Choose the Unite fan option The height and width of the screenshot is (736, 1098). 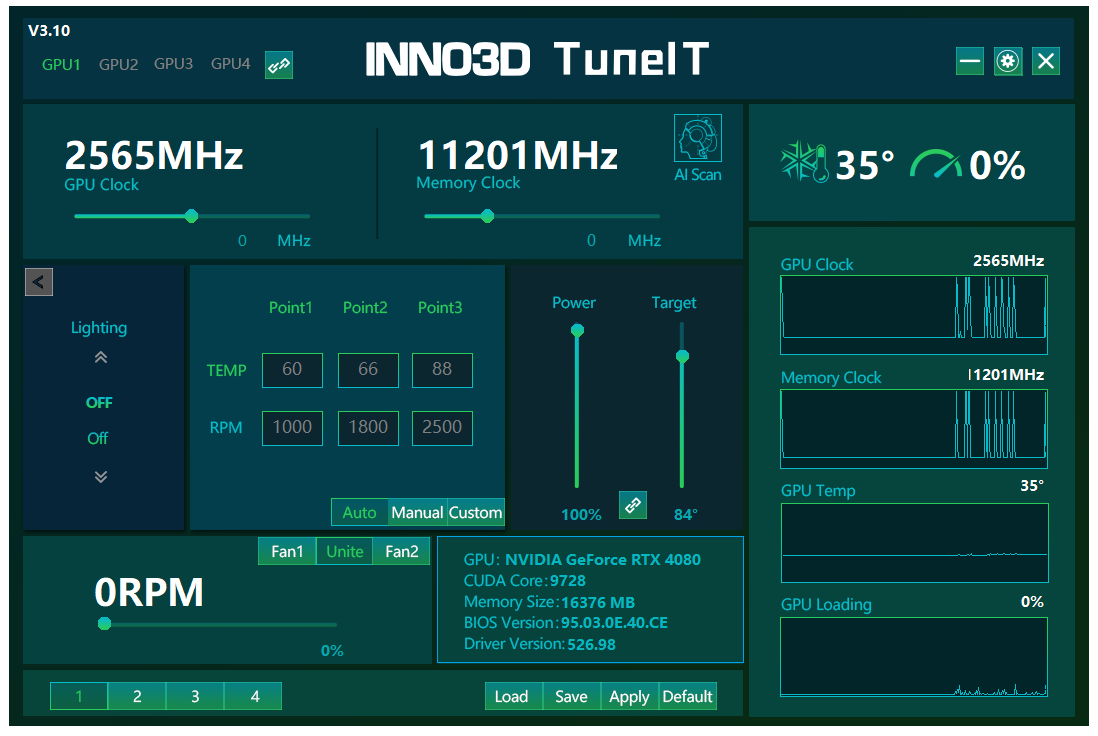pos(345,552)
